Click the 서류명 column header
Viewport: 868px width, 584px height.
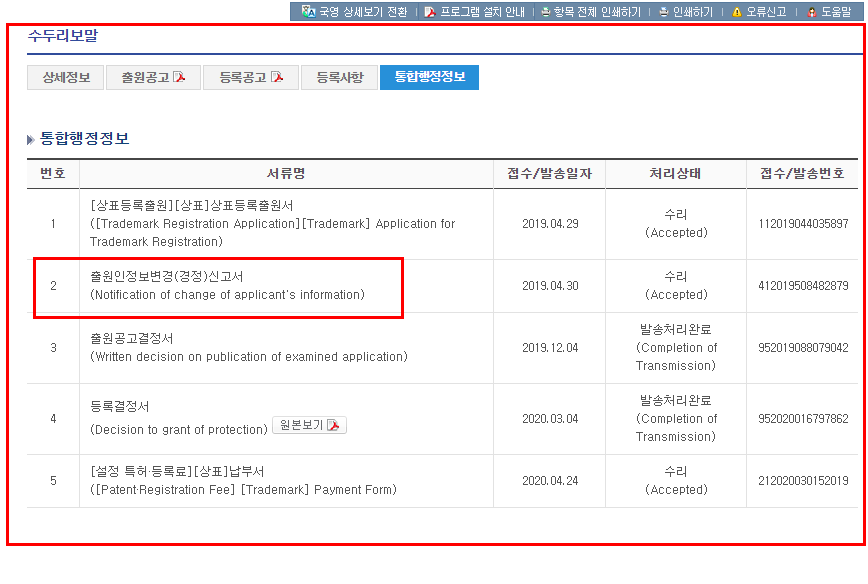click(286, 173)
